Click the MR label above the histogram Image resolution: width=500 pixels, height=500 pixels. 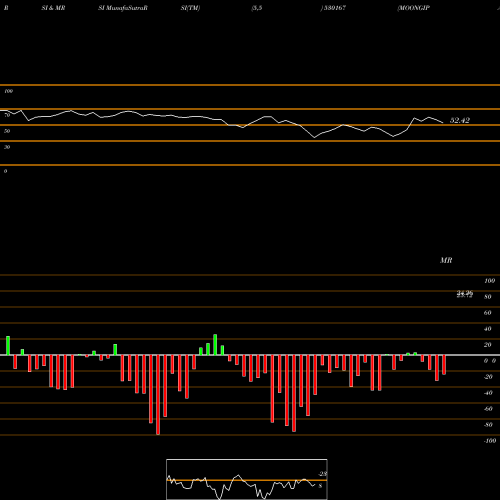tap(446, 260)
